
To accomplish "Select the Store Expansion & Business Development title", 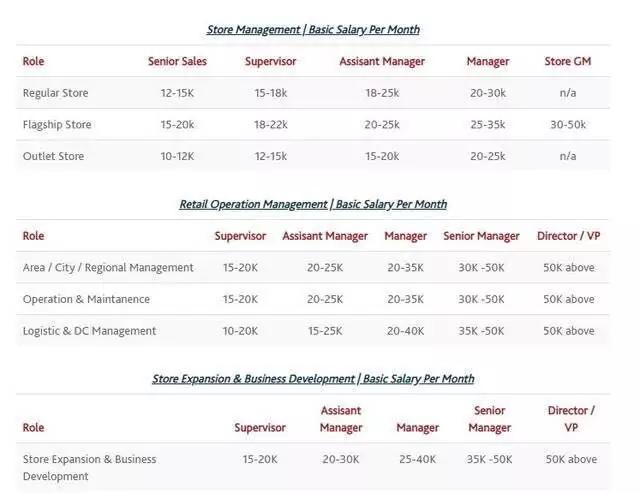I will point(313,379).
